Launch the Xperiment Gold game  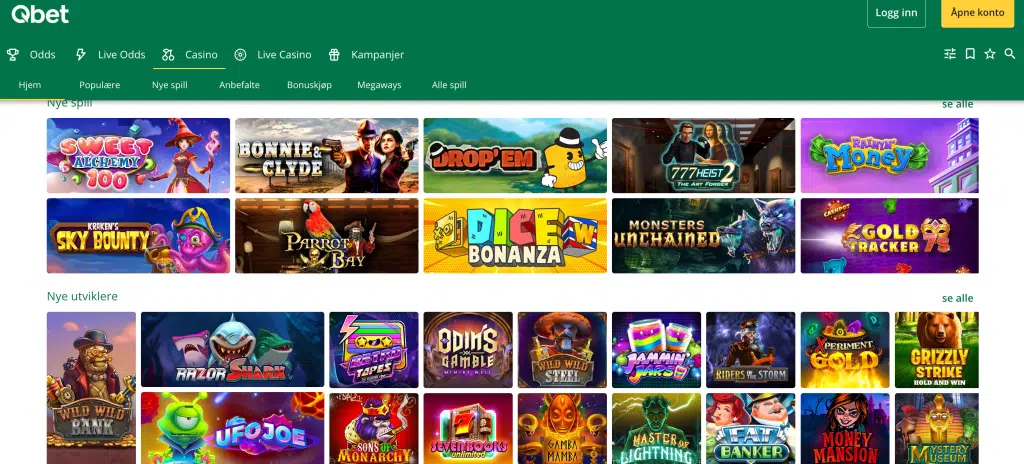[x=845, y=350]
